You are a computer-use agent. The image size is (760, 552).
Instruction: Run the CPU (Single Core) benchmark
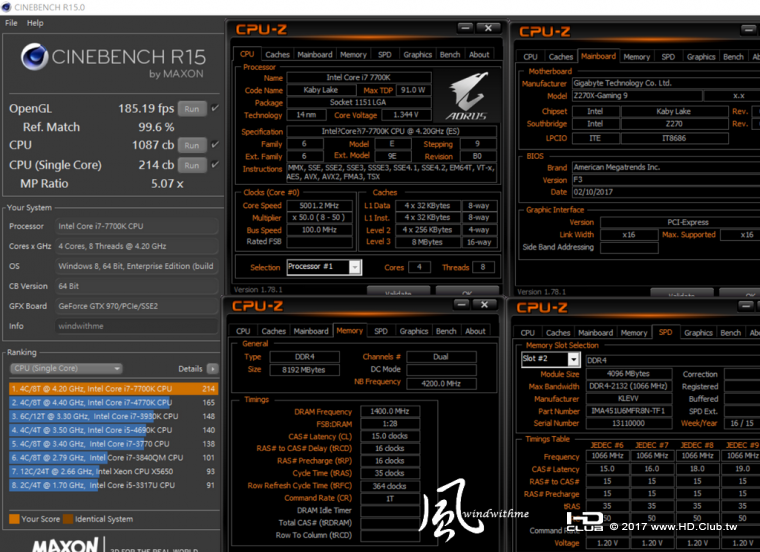[x=192, y=165]
